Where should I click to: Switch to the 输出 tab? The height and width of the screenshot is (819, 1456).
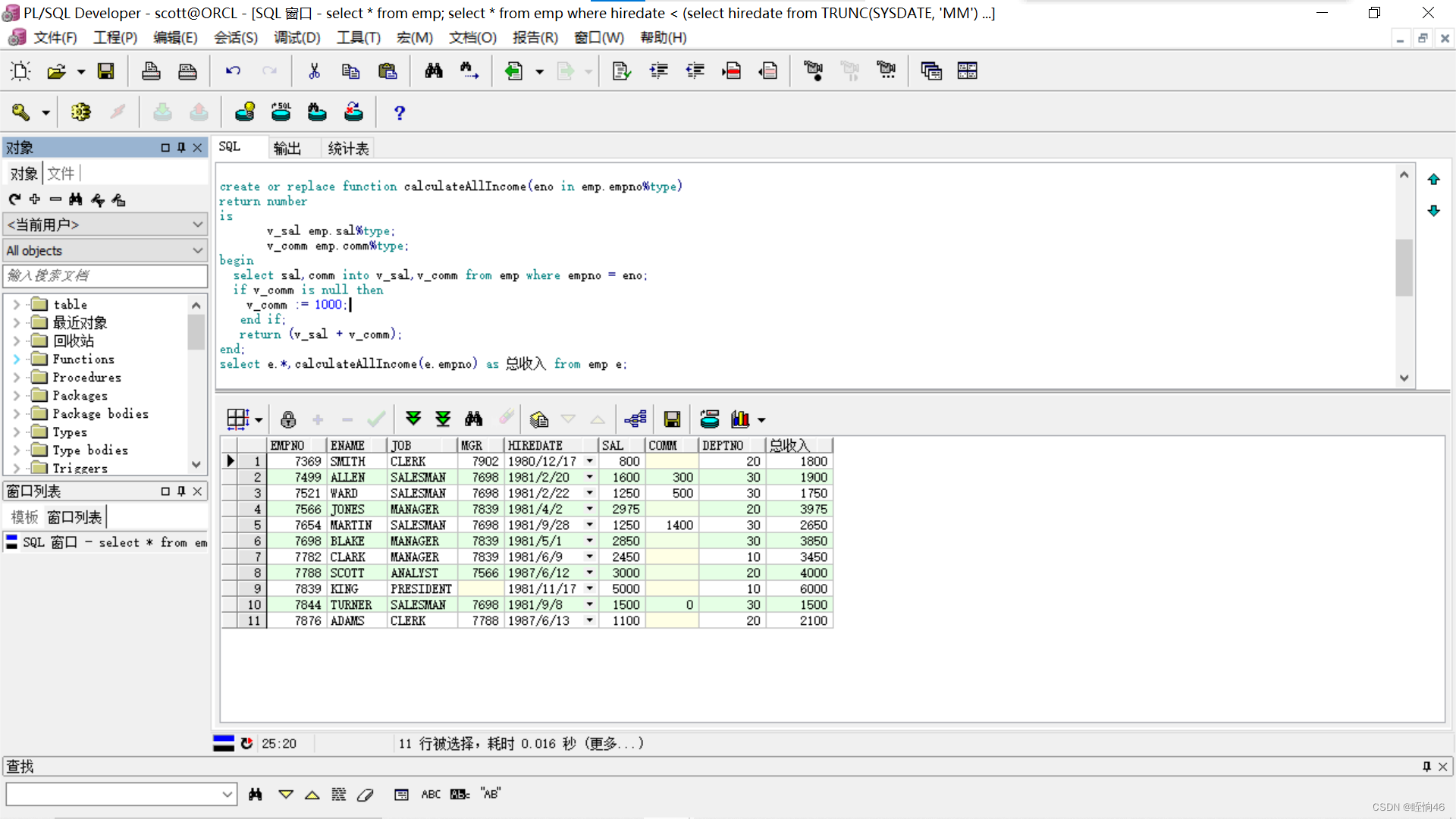pyautogui.click(x=287, y=148)
